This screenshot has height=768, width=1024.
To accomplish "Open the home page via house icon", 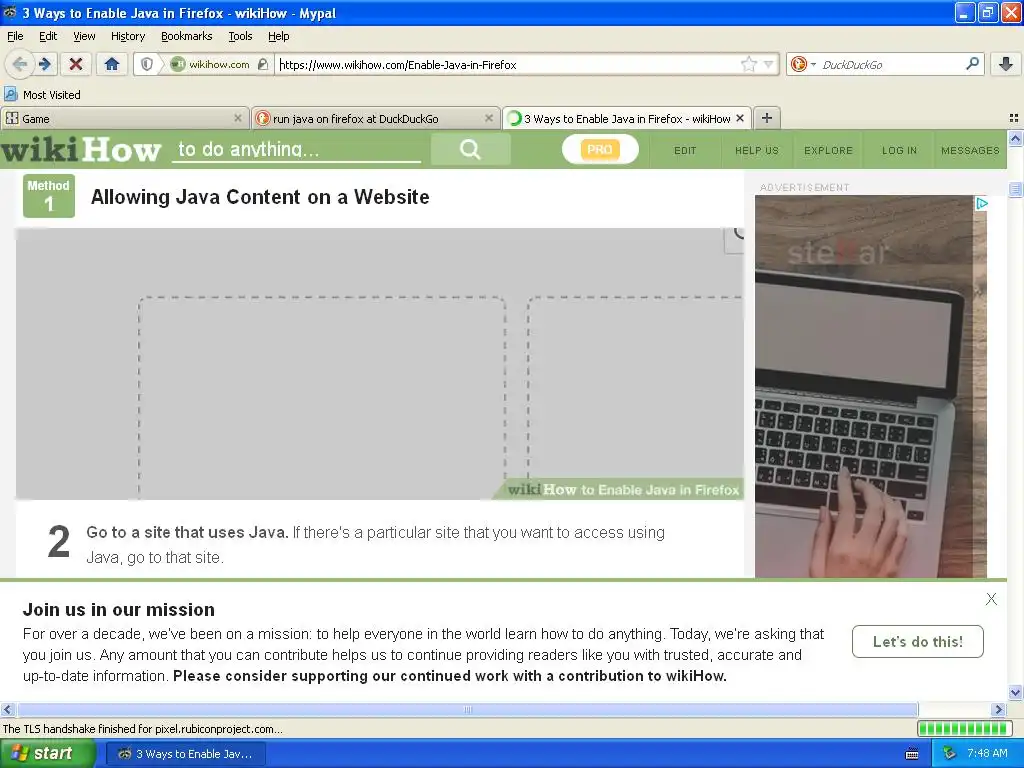I will click(x=112, y=64).
